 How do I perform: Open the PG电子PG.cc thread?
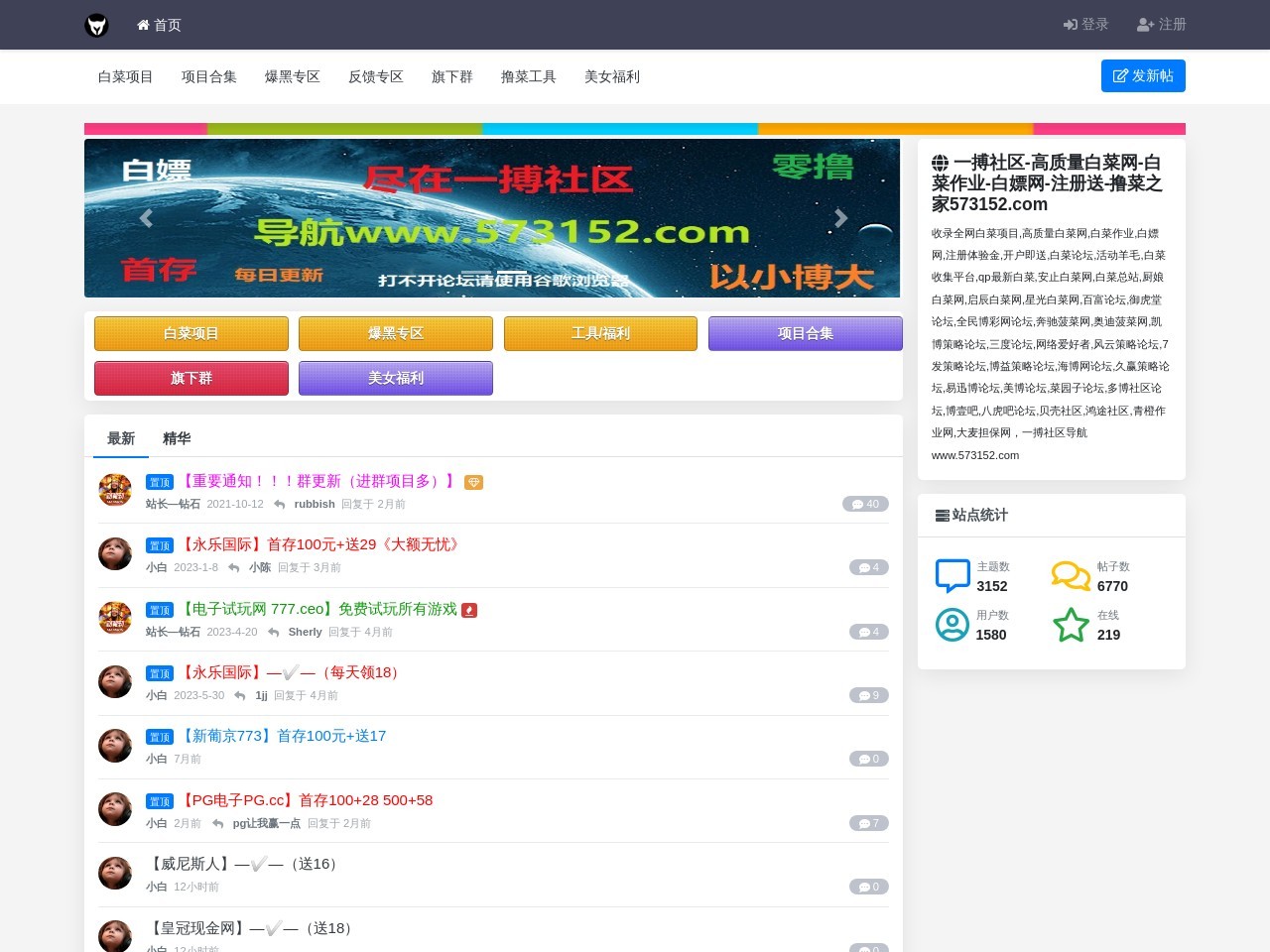306,800
